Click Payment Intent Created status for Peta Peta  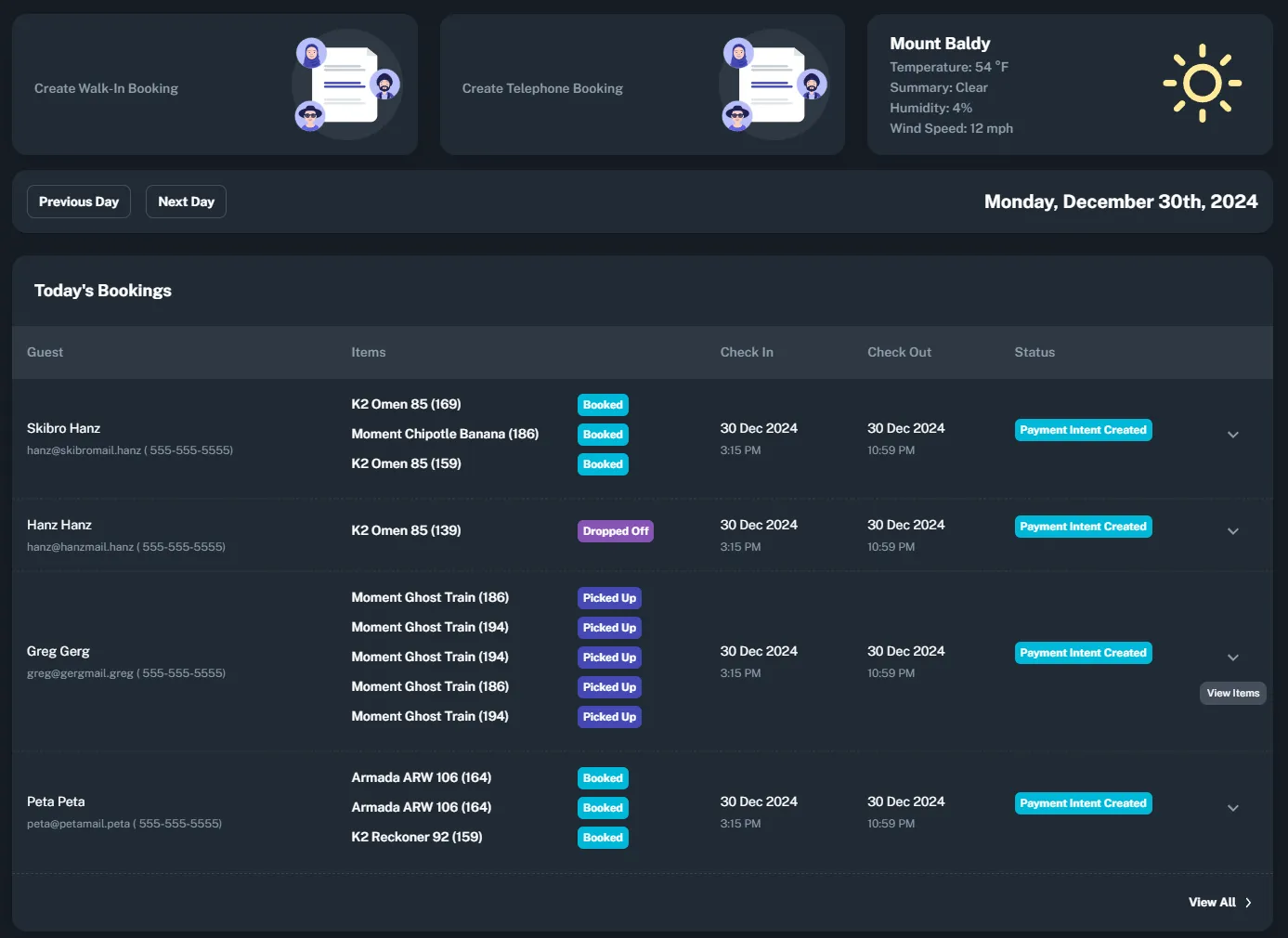pos(1083,802)
